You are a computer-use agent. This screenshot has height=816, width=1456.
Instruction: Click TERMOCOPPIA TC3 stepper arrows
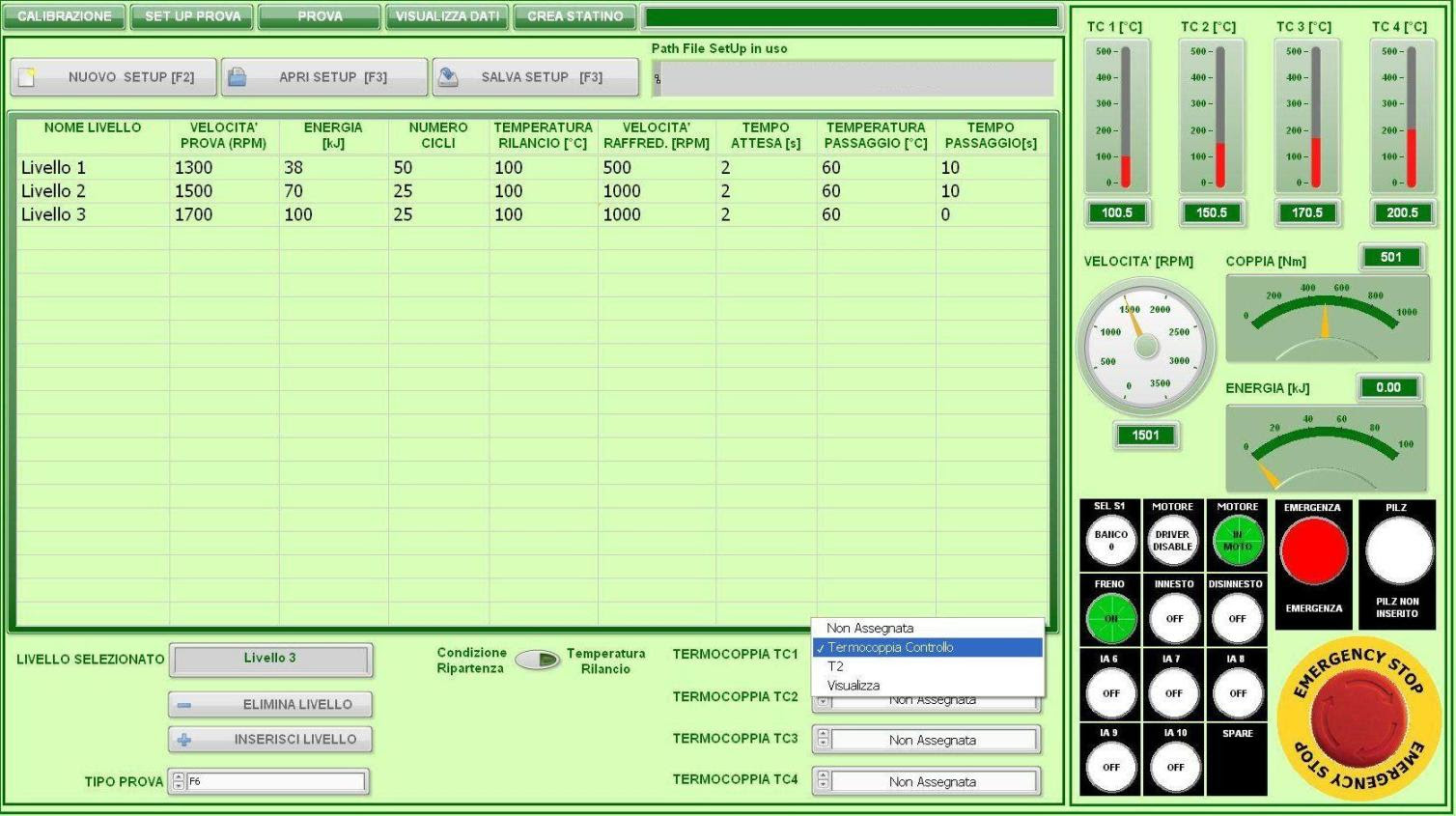pyautogui.click(x=823, y=740)
